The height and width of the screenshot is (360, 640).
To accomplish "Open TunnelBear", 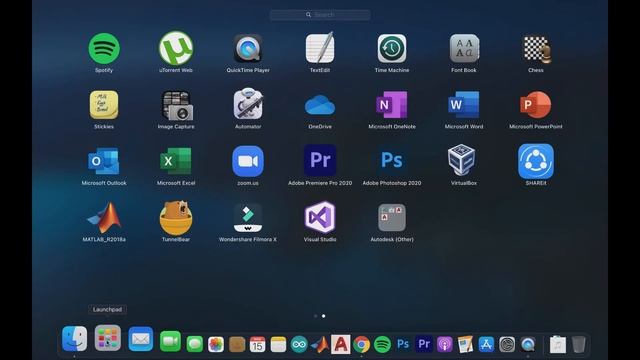I will [x=176, y=217].
